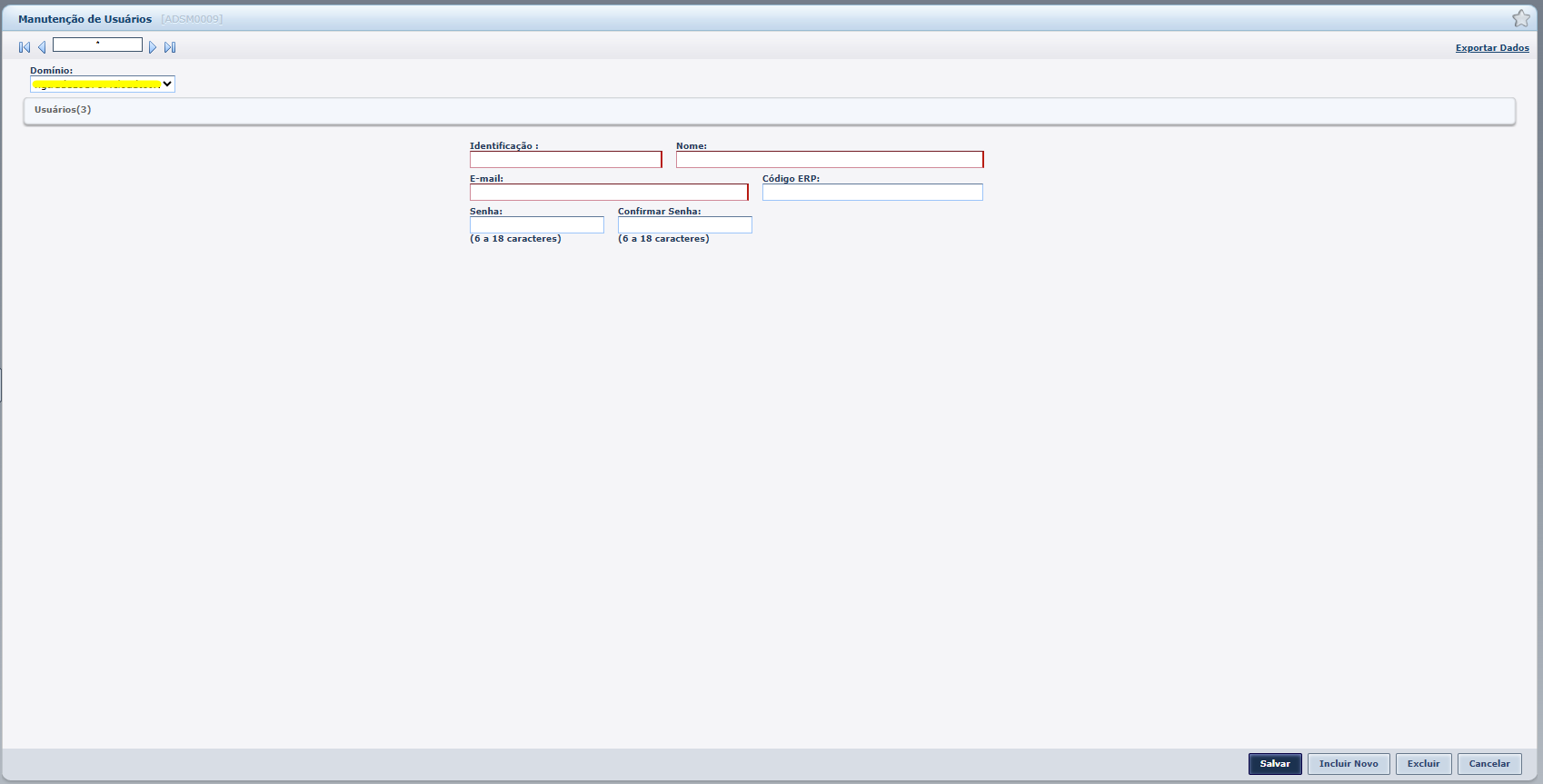This screenshot has height=784, width=1543.
Task: Click the Cancelar button
Action: 1489,764
